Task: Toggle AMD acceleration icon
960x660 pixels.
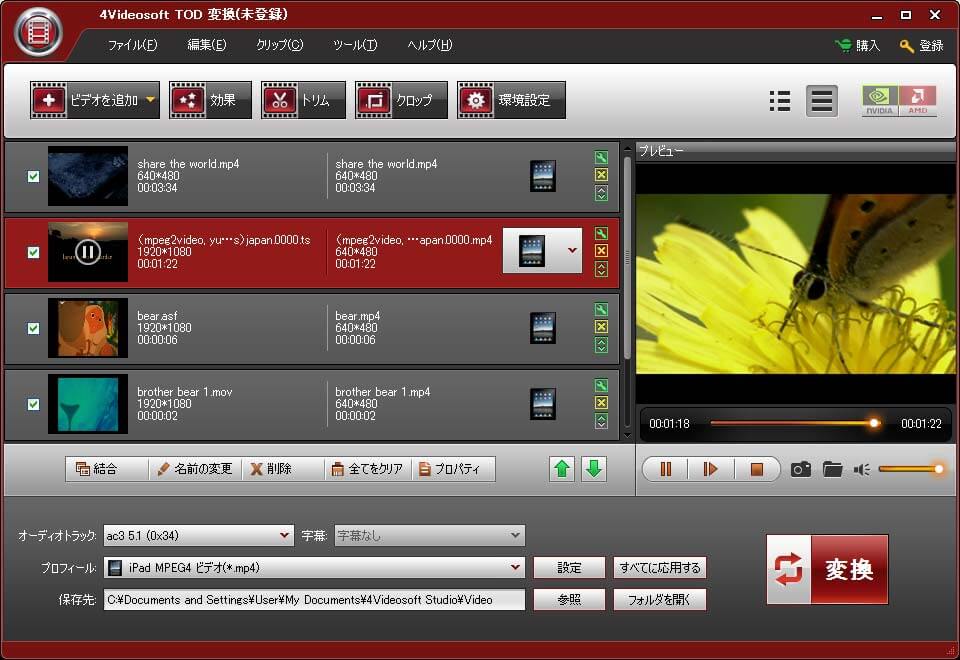Action: coord(917,100)
